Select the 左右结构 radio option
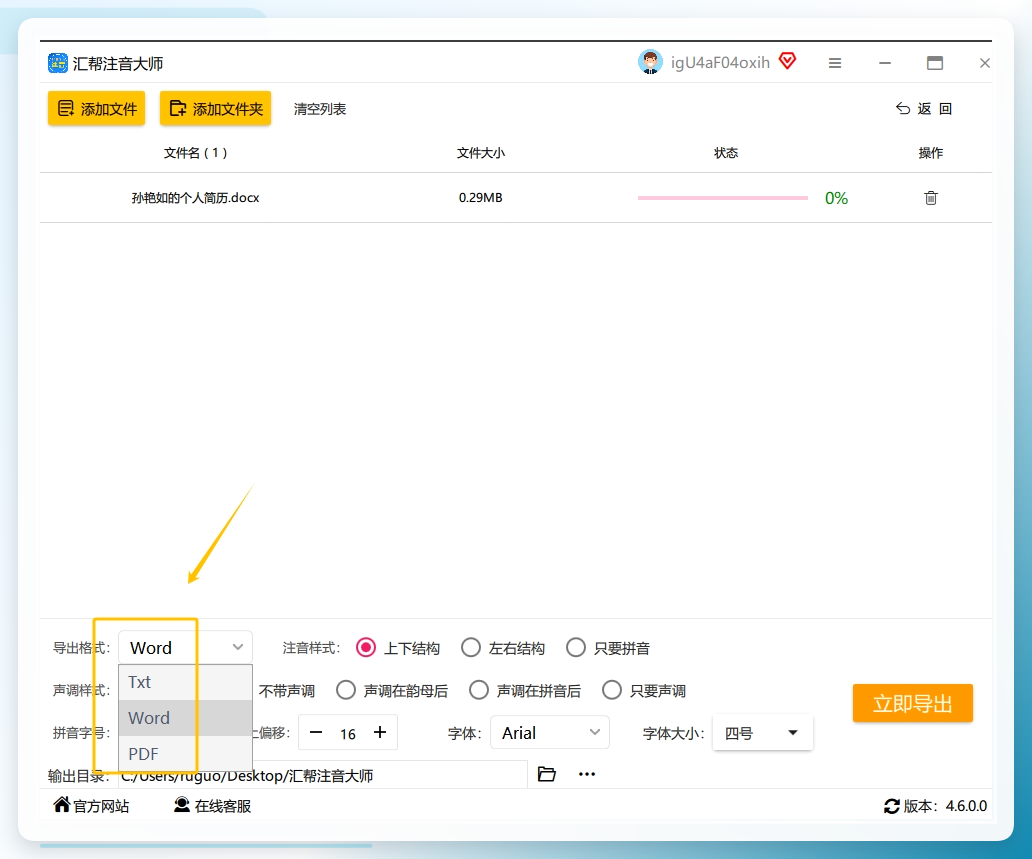 (503, 648)
